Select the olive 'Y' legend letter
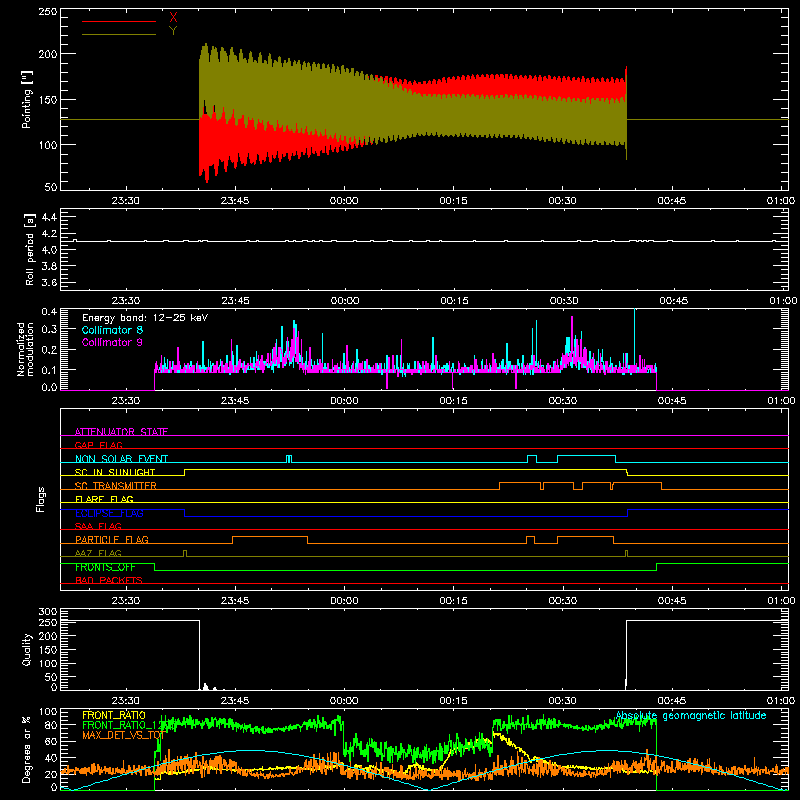 pyautogui.click(x=173, y=31)
